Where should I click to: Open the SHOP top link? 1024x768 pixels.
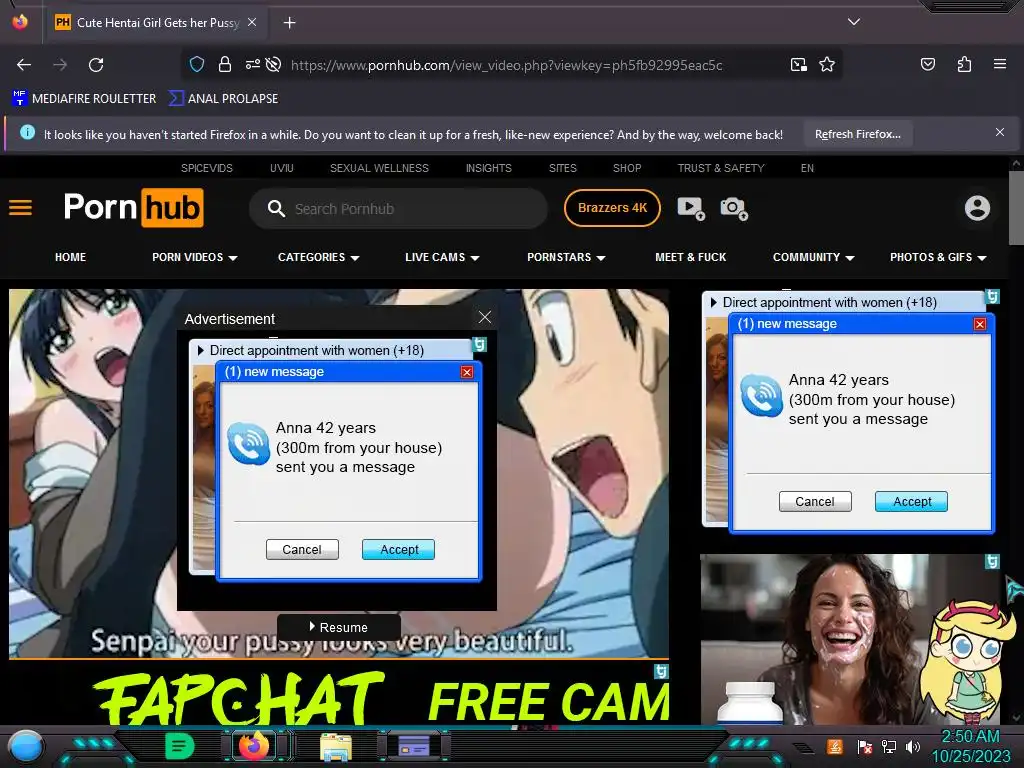pyautogui.click(x=627, y=168)
